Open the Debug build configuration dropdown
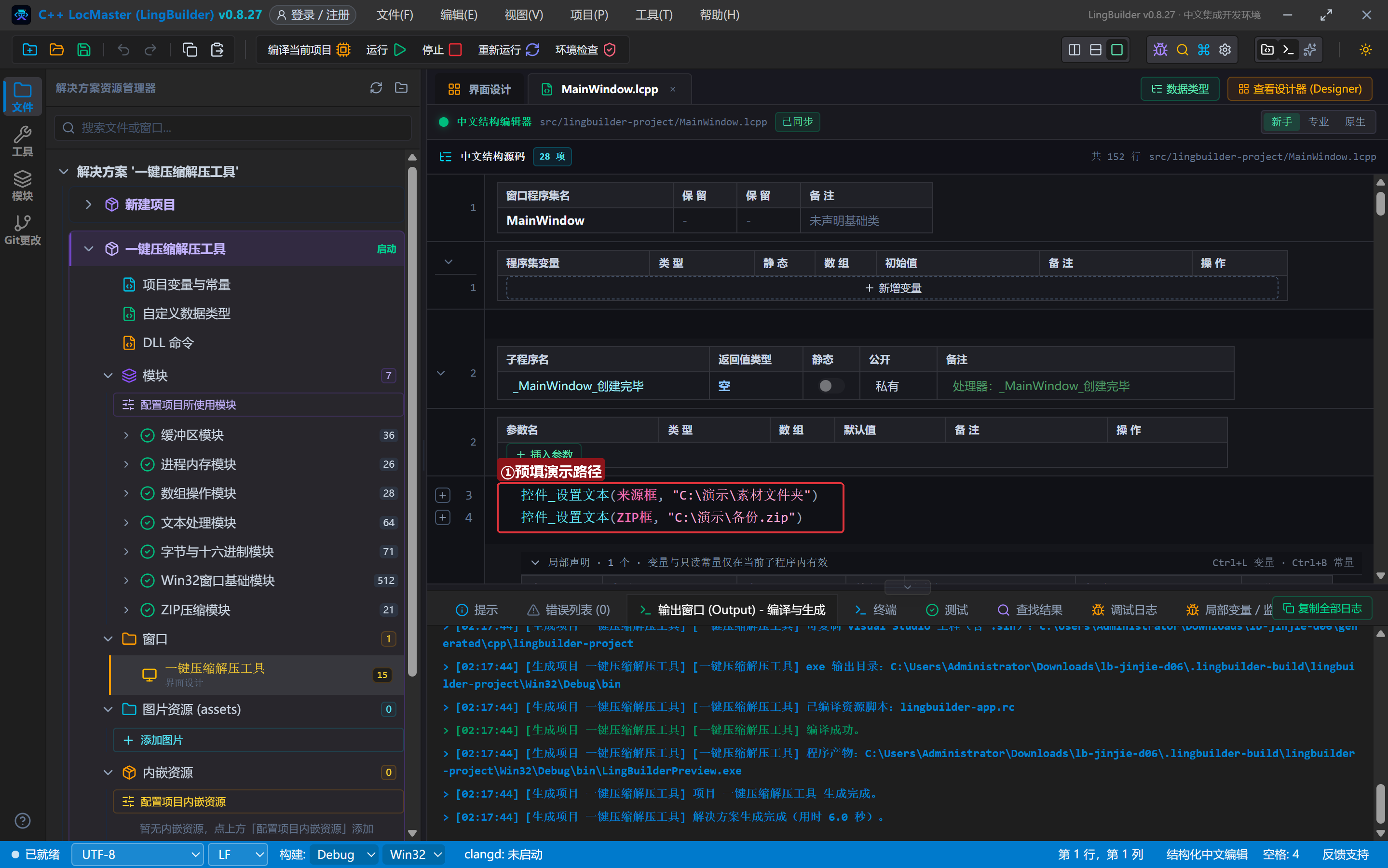Viewport: 1388px width, 868px height. [x=345, y=854]
